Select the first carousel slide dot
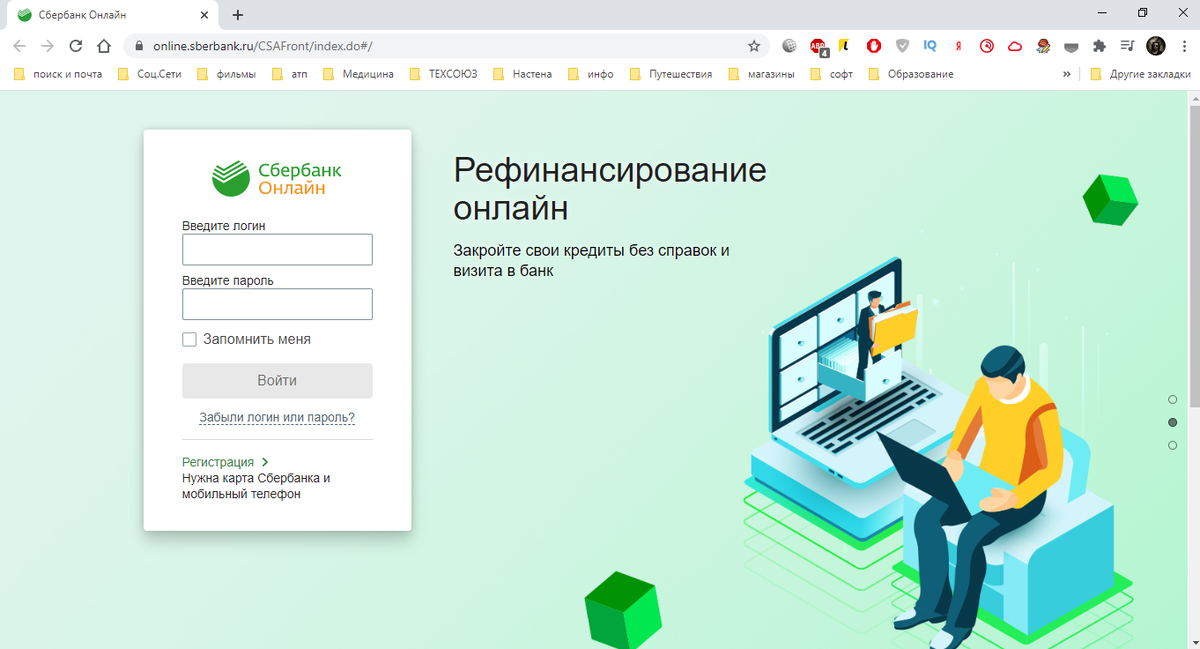The image size is (1200, 649). [1173, 400]
